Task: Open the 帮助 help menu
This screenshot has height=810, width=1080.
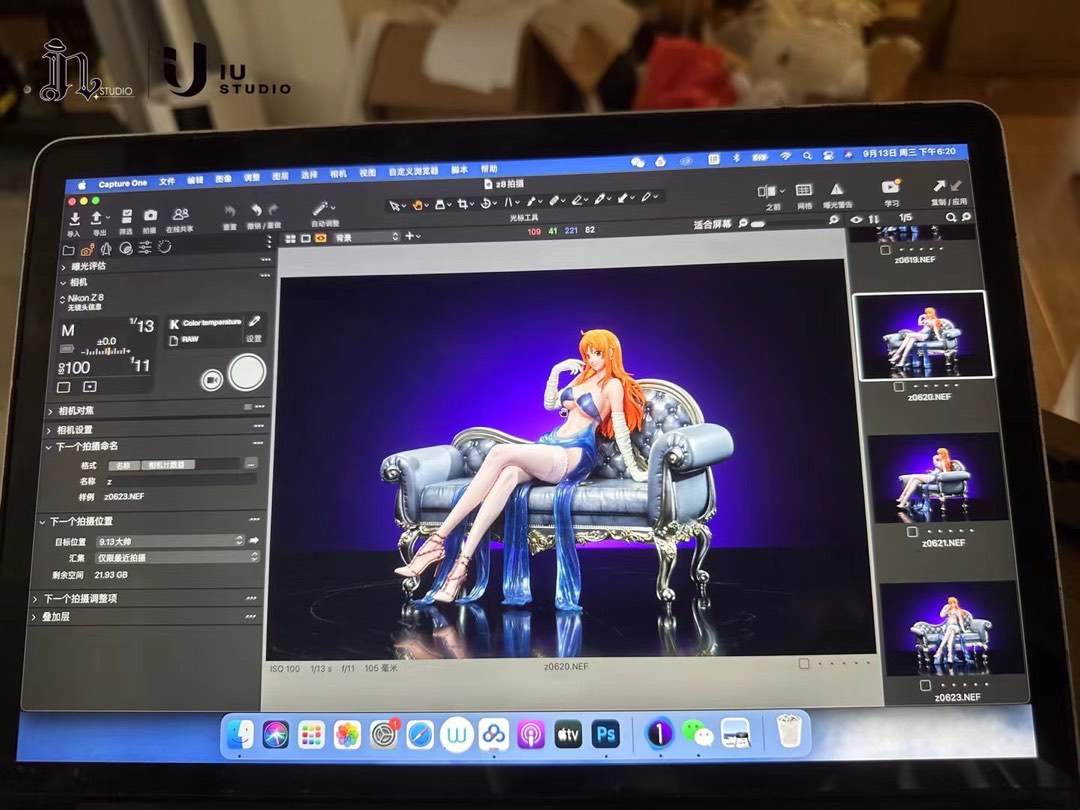Action: [x=489, y=169]
